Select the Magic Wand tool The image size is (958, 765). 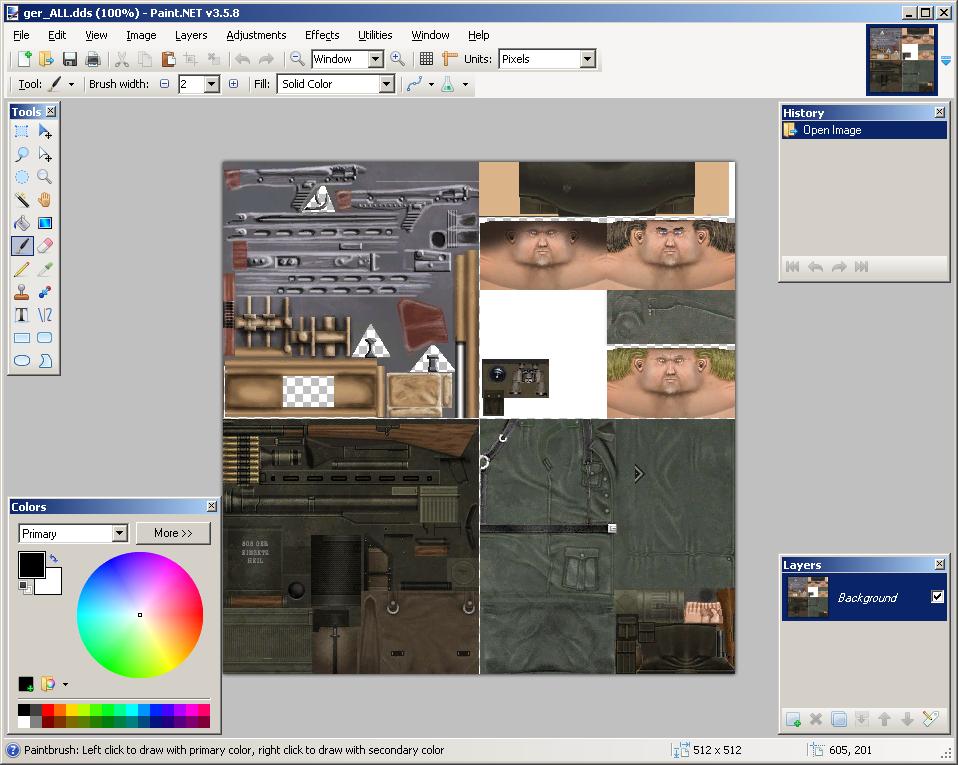coord(21,200)
